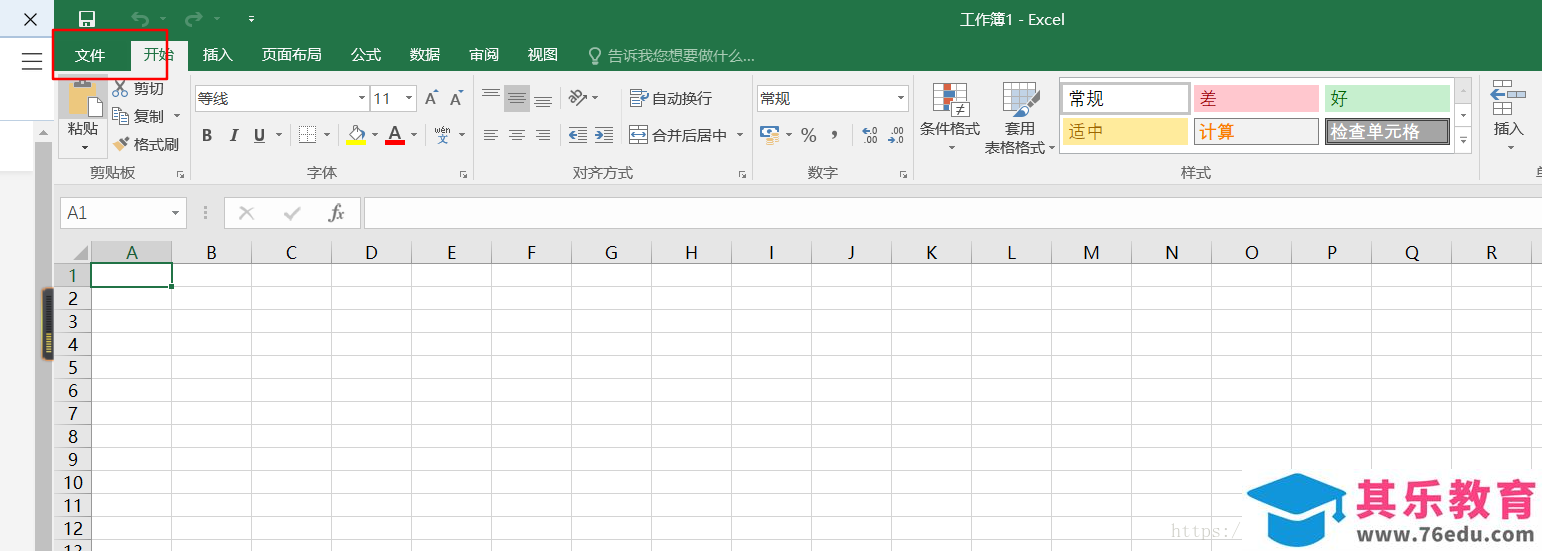Expand the 粘贴 dropdown arrow

pos(84,147)
